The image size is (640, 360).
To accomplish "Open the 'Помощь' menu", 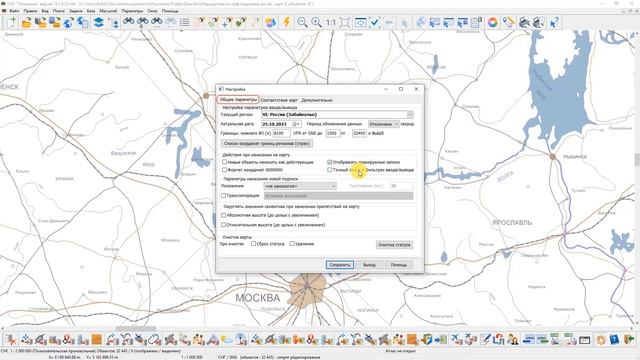I will coord(170,11).
